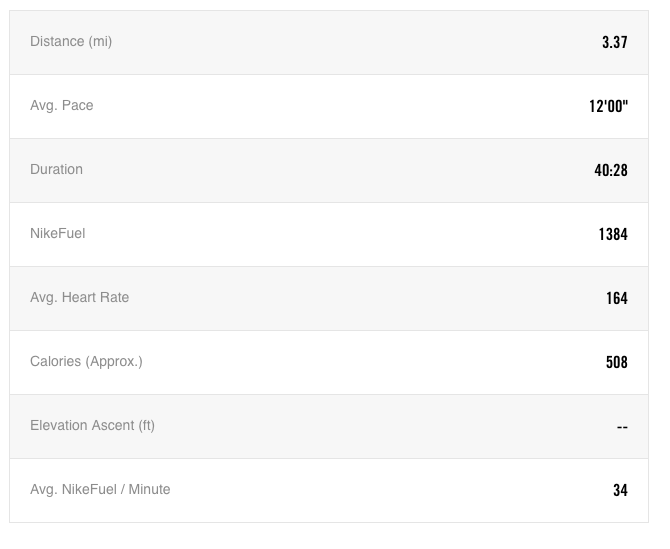The height and width of the screenshot is (549, 670).
Task: Select the 40:28 duration value
Action: point(611,170)
